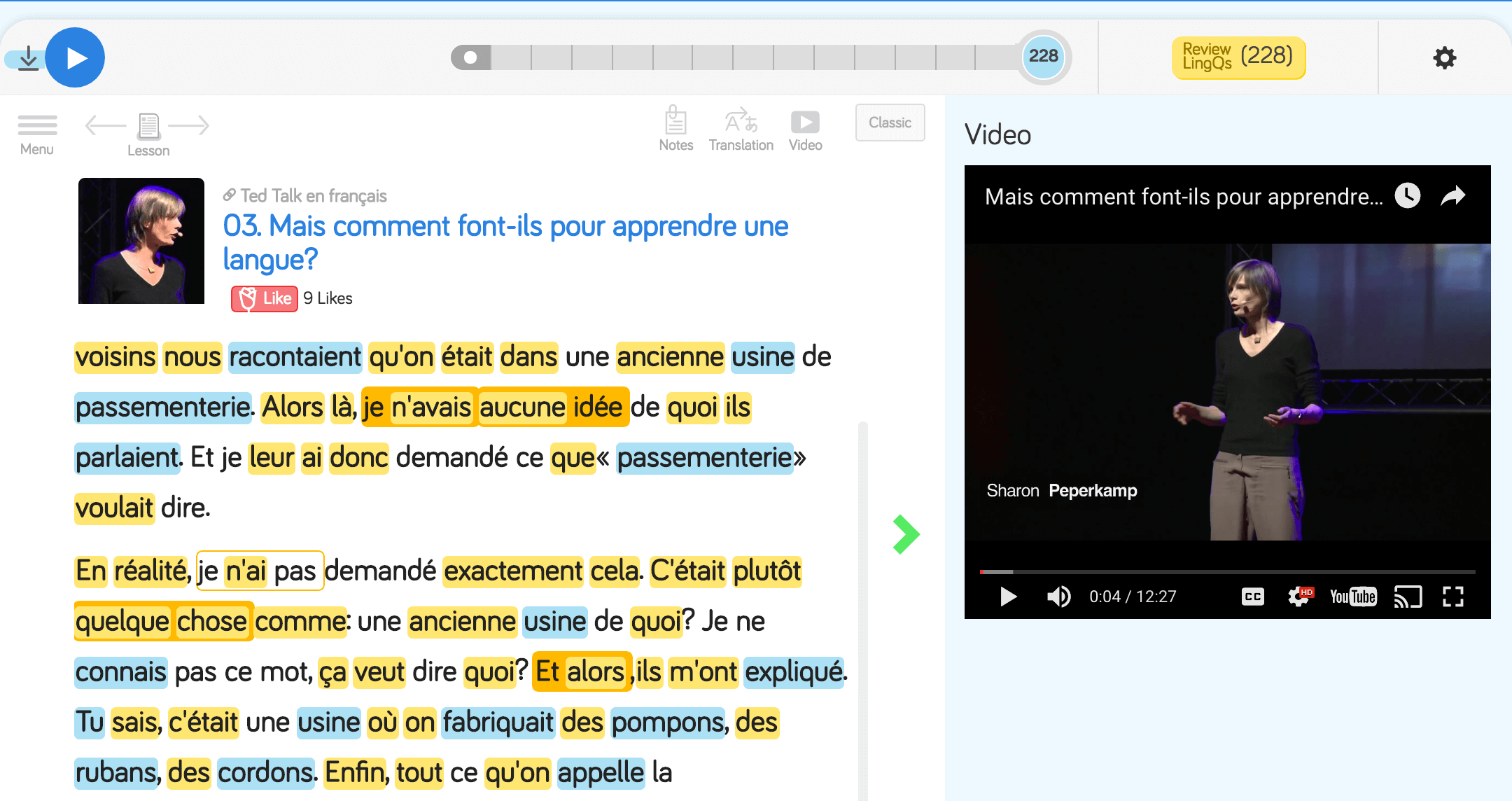The image size is (1512, 801).
Task: Open the Ted Talk en français course link
Action: pyautogui.click(x=313, y=196)
